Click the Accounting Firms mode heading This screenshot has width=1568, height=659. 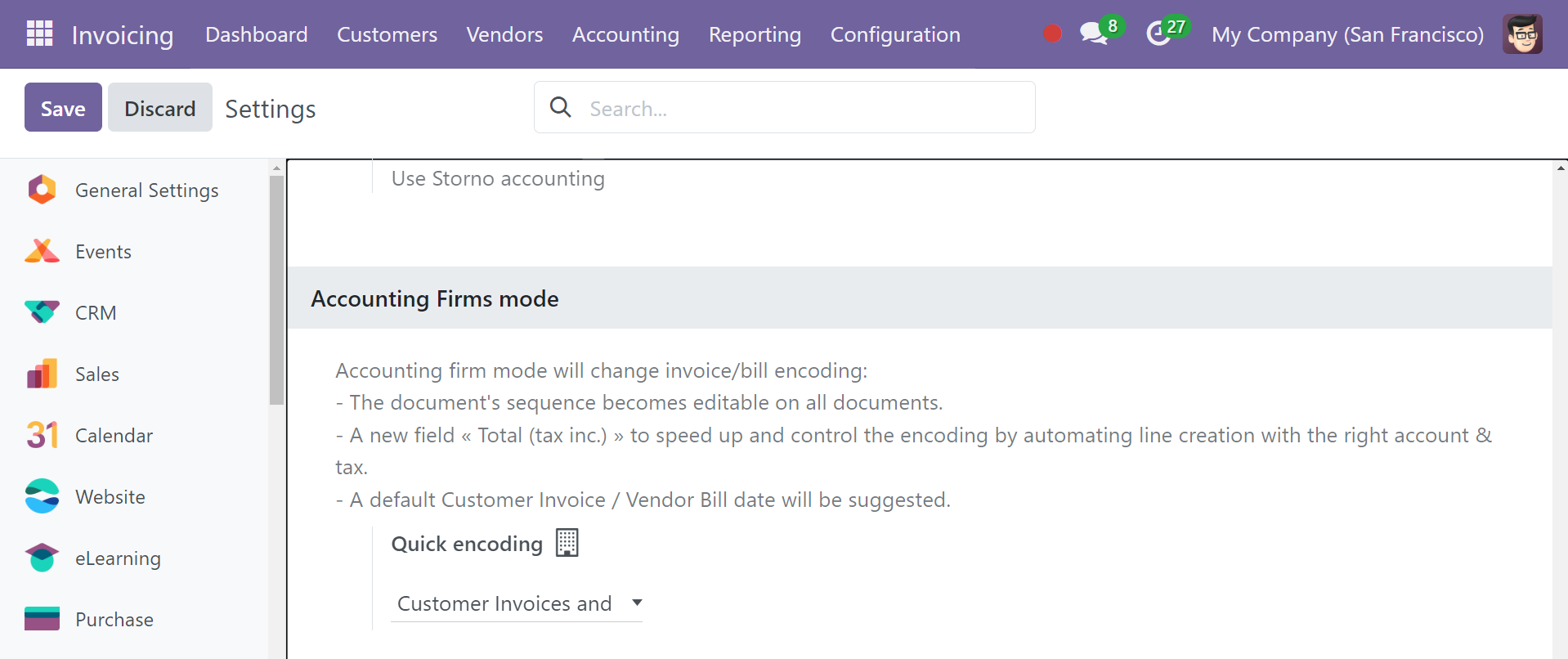[x=435, y=298]
